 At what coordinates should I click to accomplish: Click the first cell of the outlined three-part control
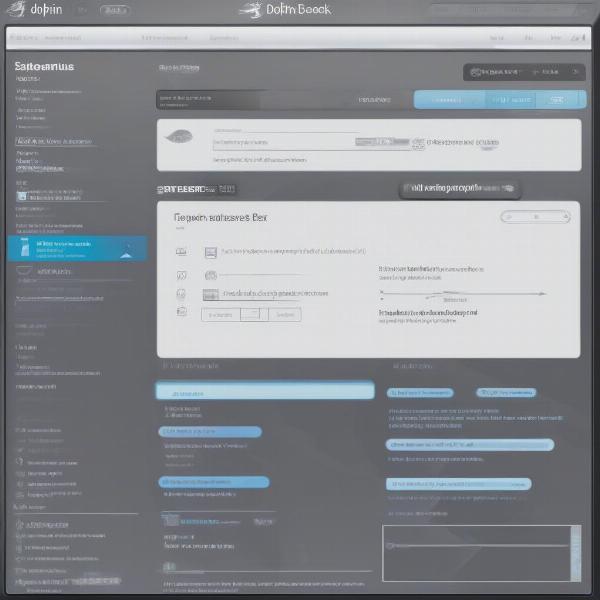click(x=221, y=315)
